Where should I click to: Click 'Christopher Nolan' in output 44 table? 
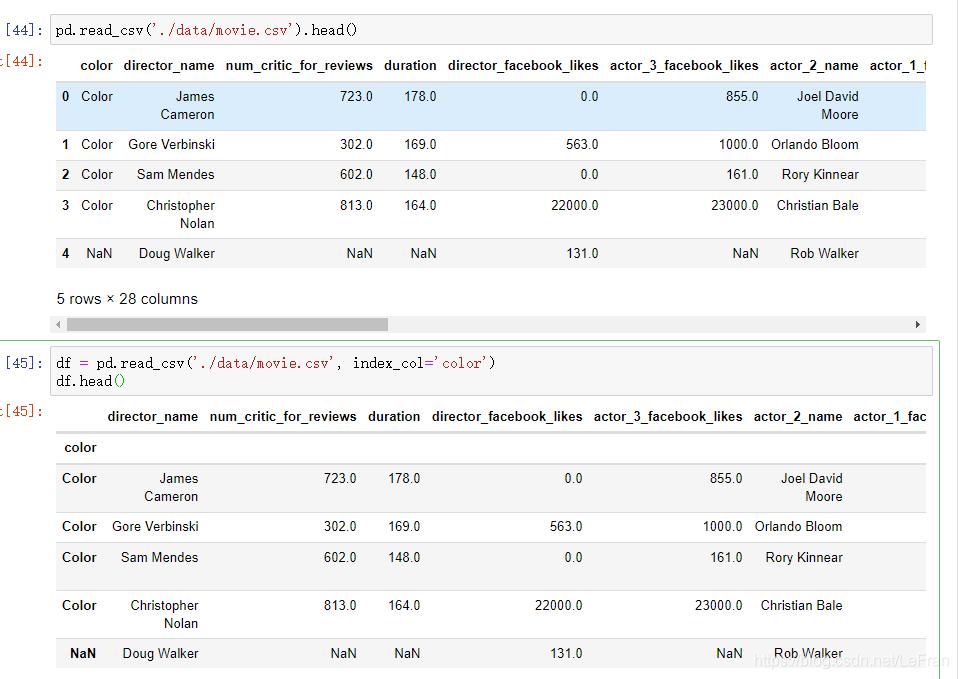(181, 215)
